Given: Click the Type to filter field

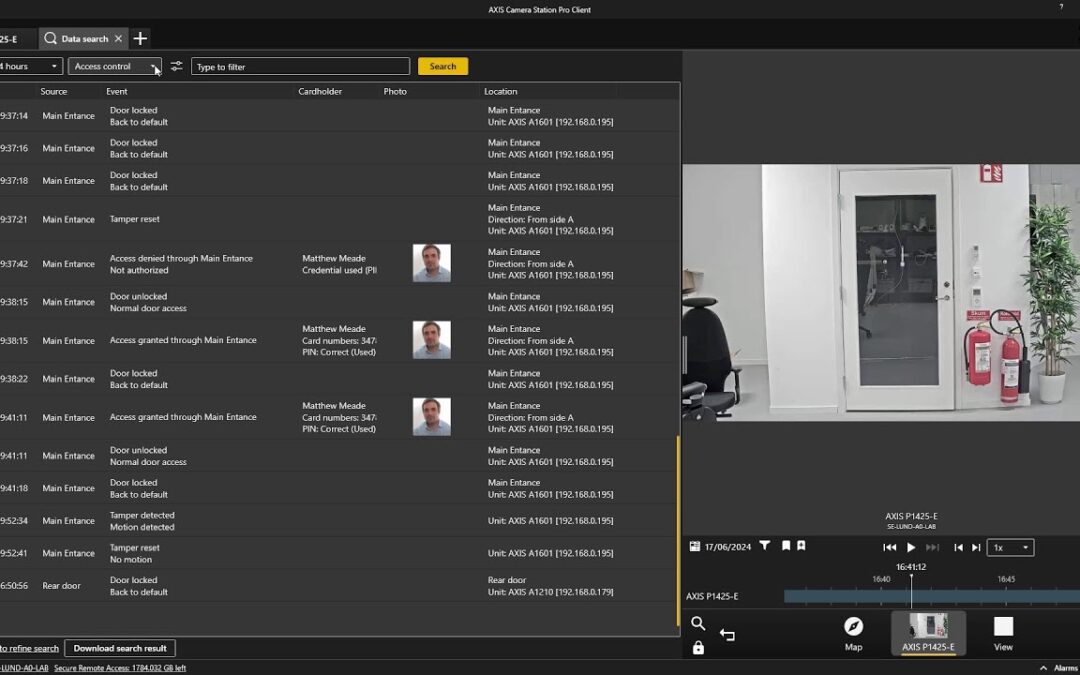Looking at the screenshot, I should 300,66.
